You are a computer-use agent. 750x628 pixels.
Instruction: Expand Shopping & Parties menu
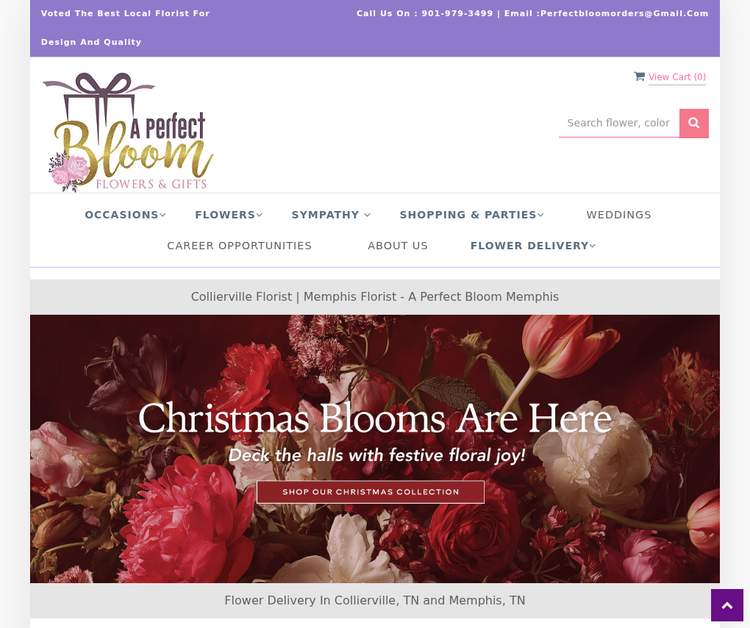point(472,215)
